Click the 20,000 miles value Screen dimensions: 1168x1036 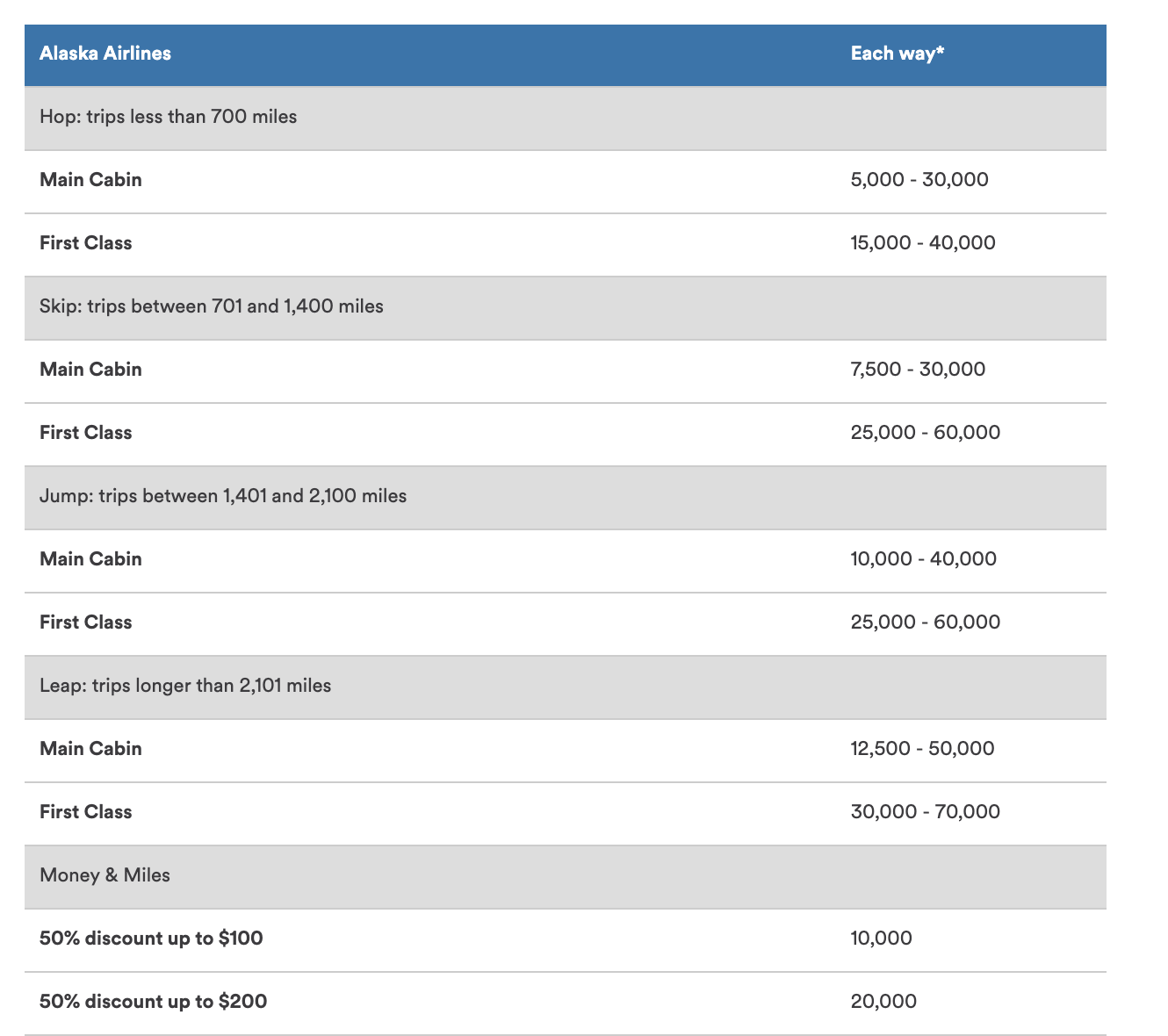tap(884, 1002)
